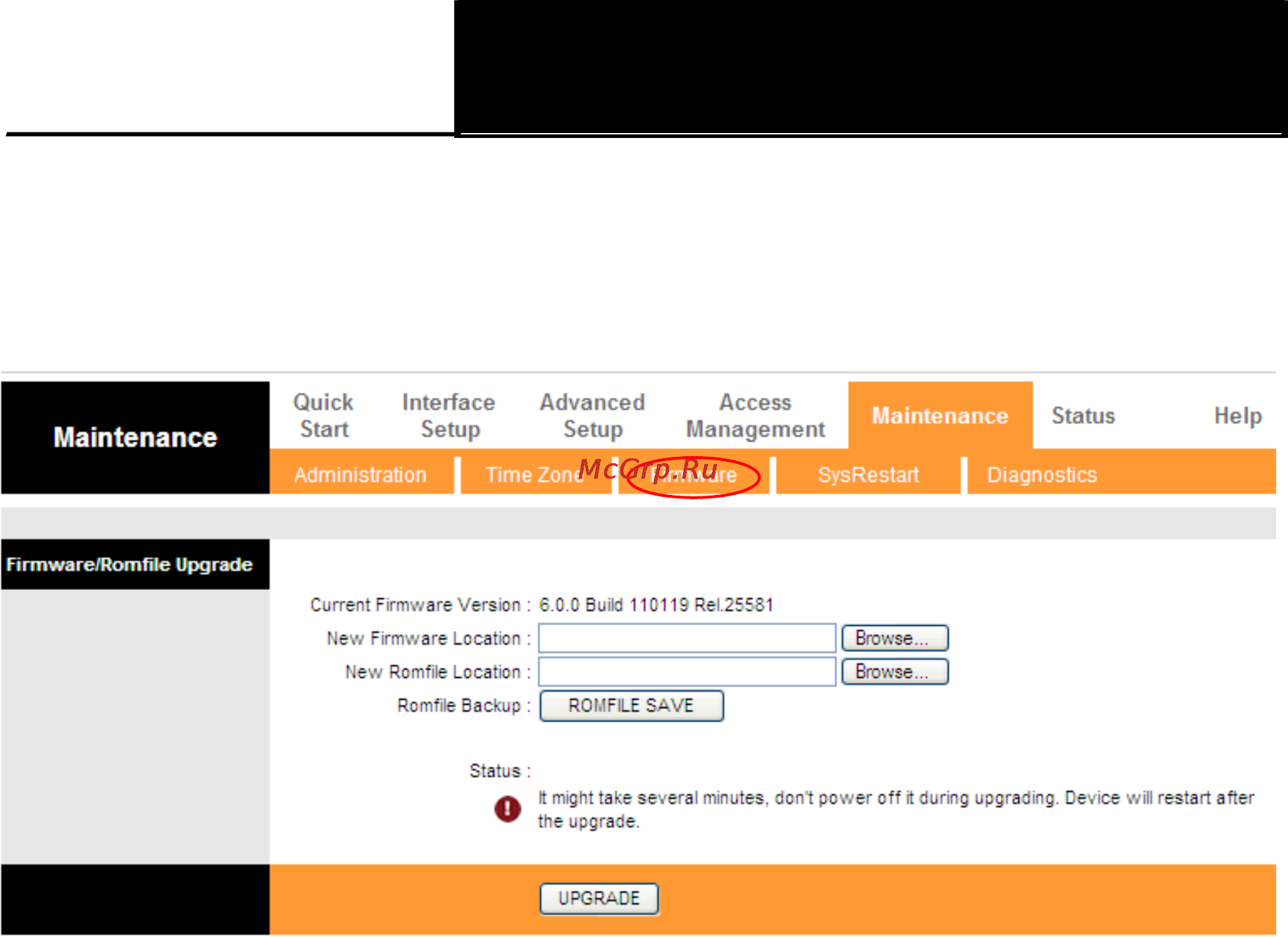Open the Status tab

1083,415
